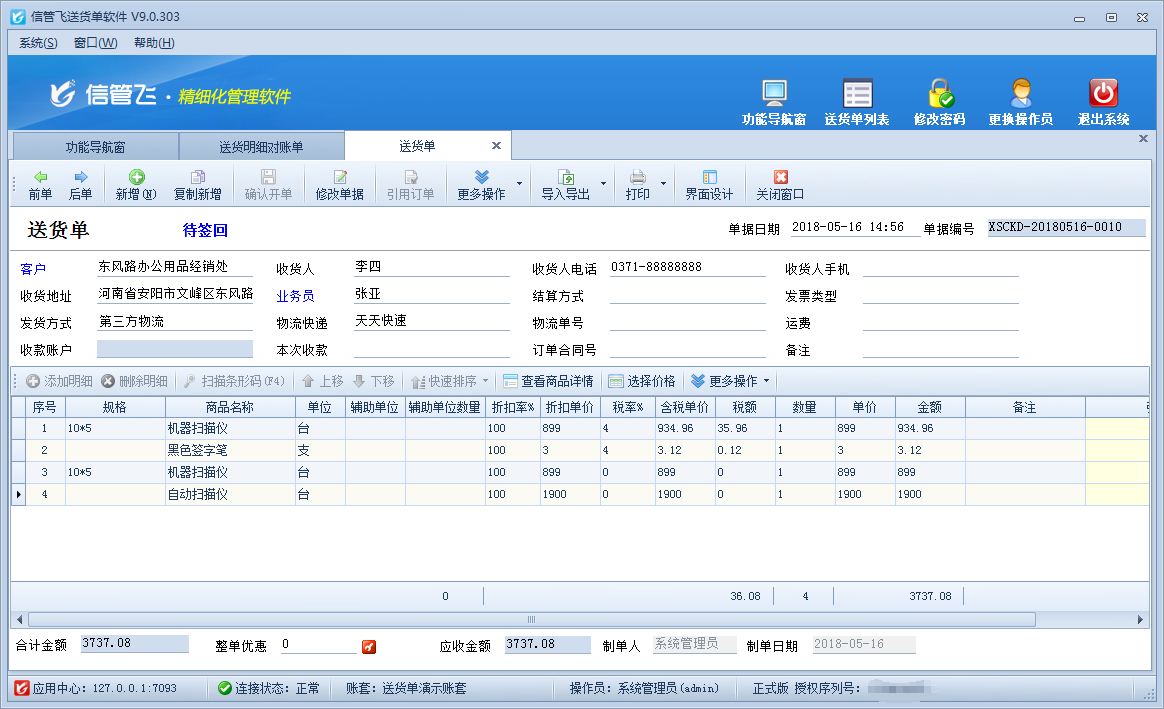The image size is (1164, 709).
Task: Open the 功能导航窗 monitor icon
Action: (x=774, y=94)
